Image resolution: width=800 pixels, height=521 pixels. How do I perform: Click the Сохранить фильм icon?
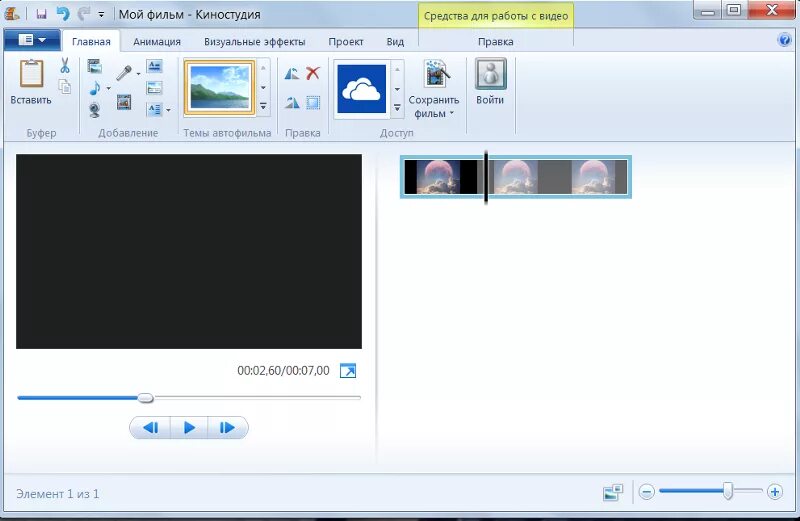(436, 75)
